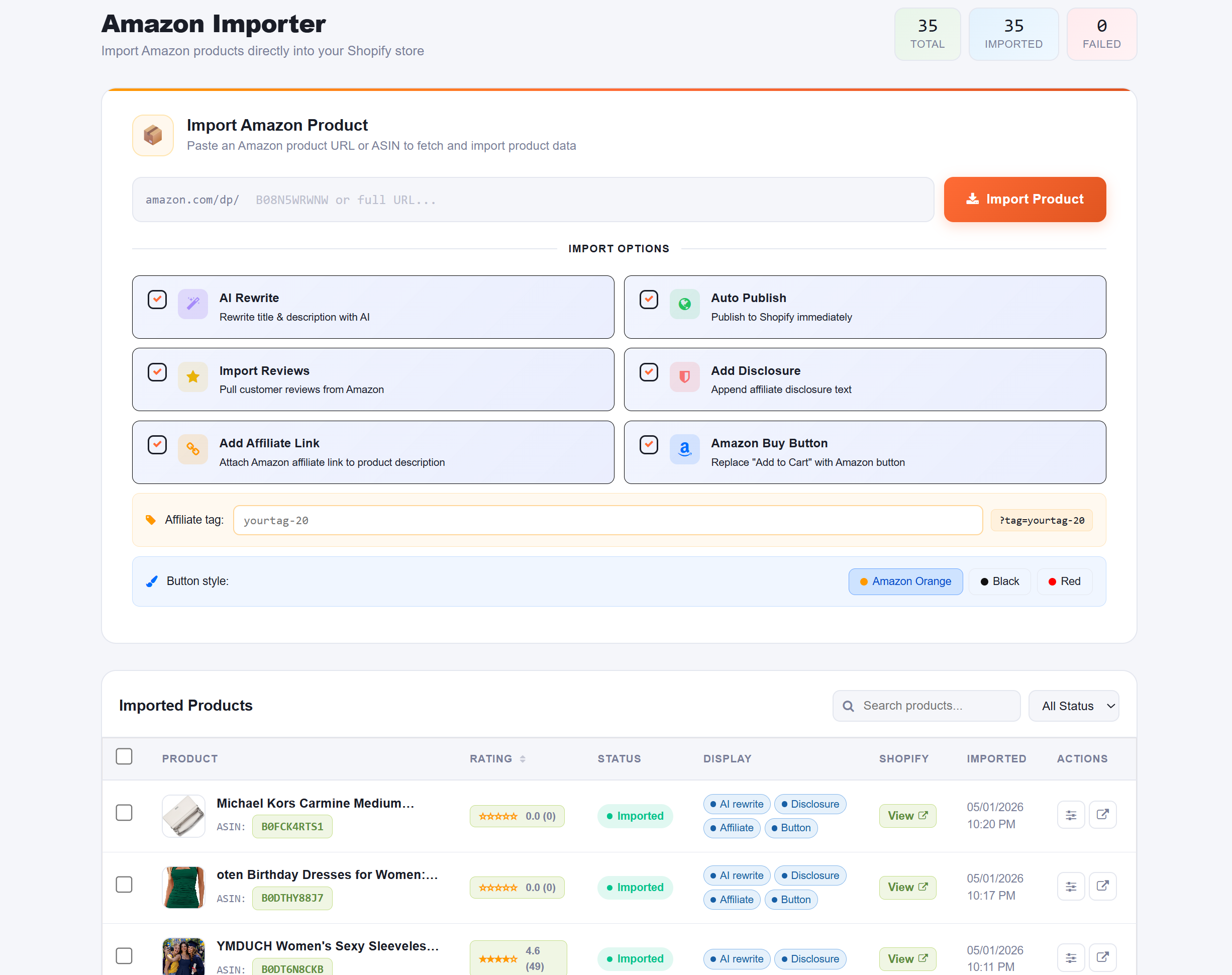Choose Black button style
The height and width of the screenshot is (975, 1232).
(x=1000, y=581)
